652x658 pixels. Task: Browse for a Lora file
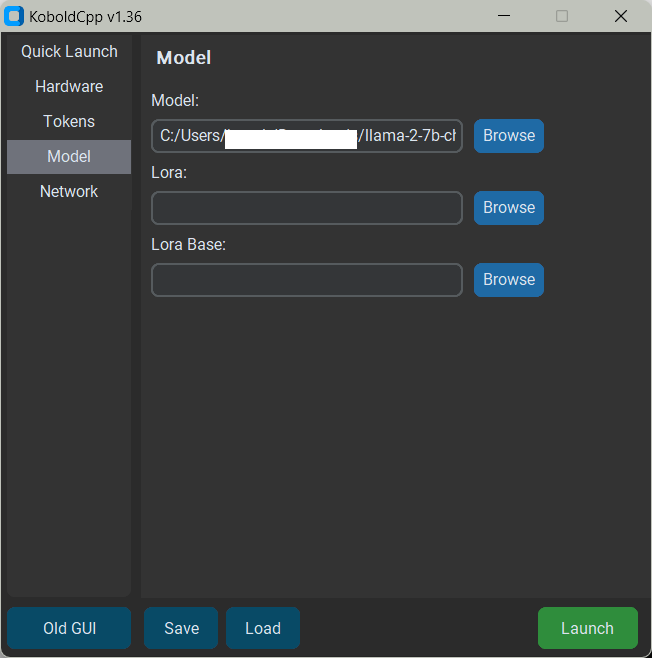click(x=509, y=208)
